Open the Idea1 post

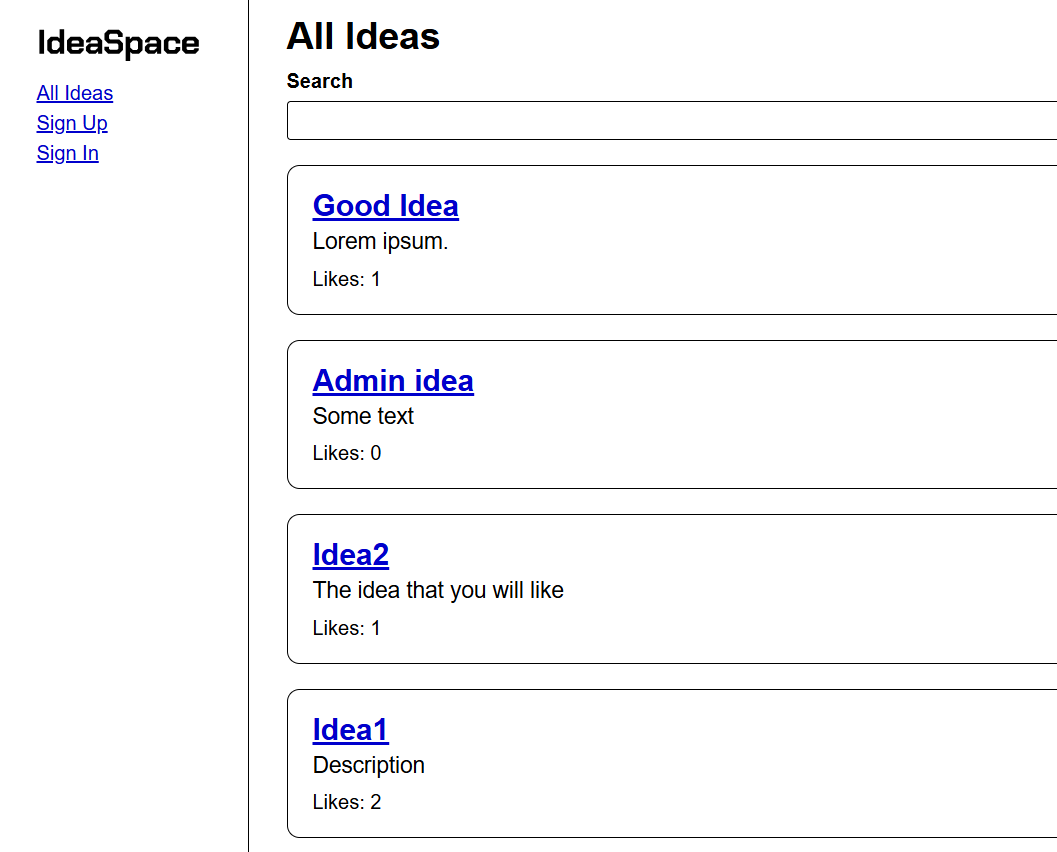pyautogui.click(x=351, y=729)
